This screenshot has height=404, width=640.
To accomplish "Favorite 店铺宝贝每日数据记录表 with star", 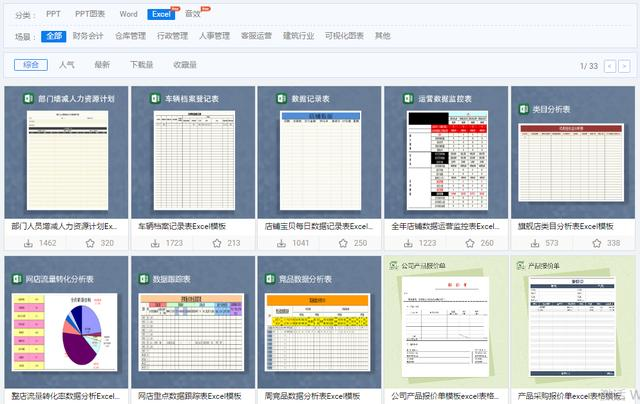I will pos(343,243).
